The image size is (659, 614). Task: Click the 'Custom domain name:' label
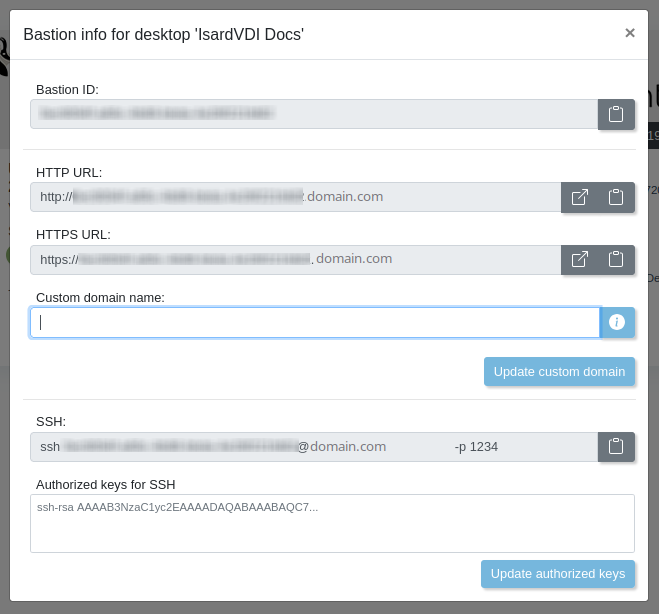100,297
